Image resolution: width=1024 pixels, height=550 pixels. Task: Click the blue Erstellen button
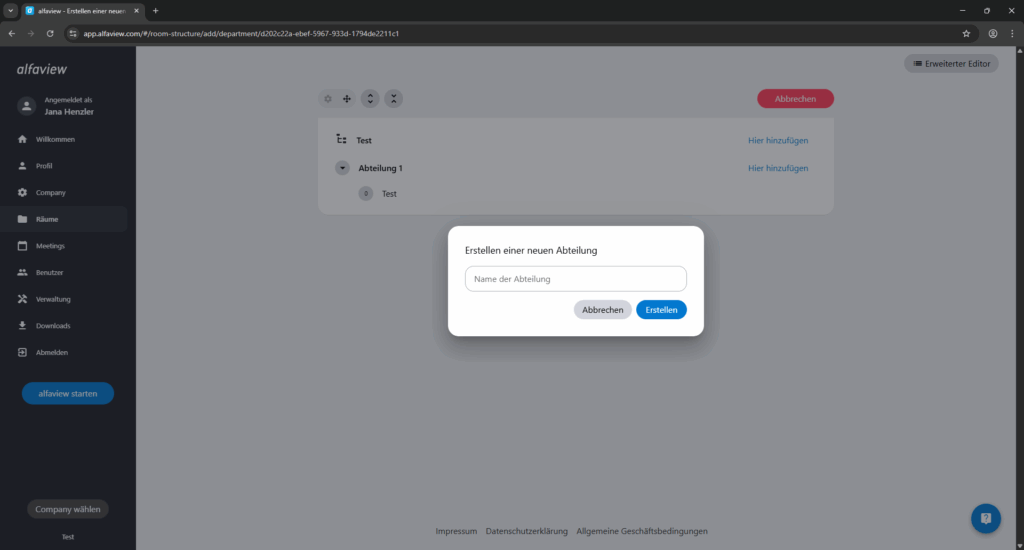point(661,310)
